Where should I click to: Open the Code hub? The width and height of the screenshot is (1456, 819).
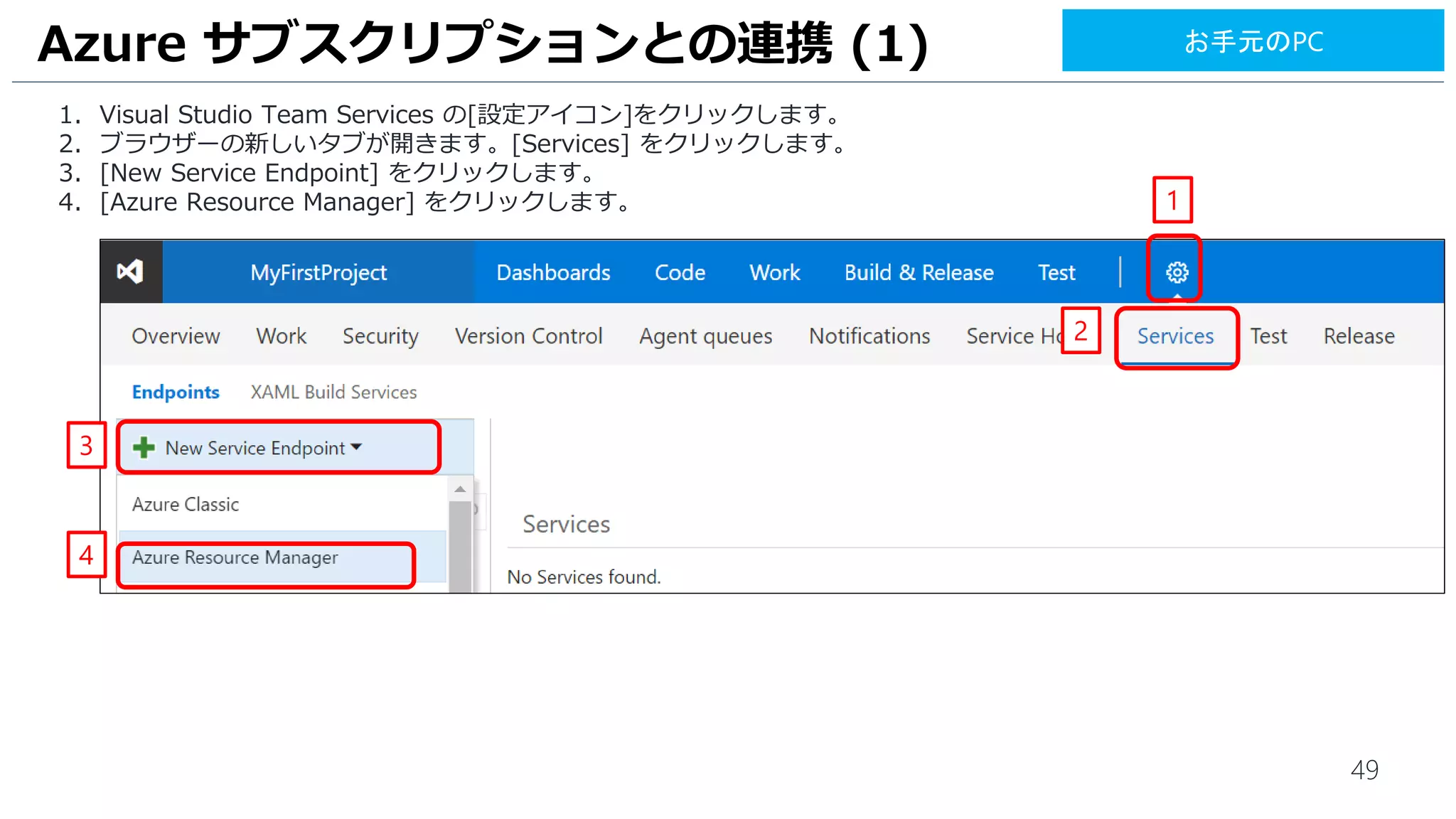pyautogui.click(x=680, y=272)
